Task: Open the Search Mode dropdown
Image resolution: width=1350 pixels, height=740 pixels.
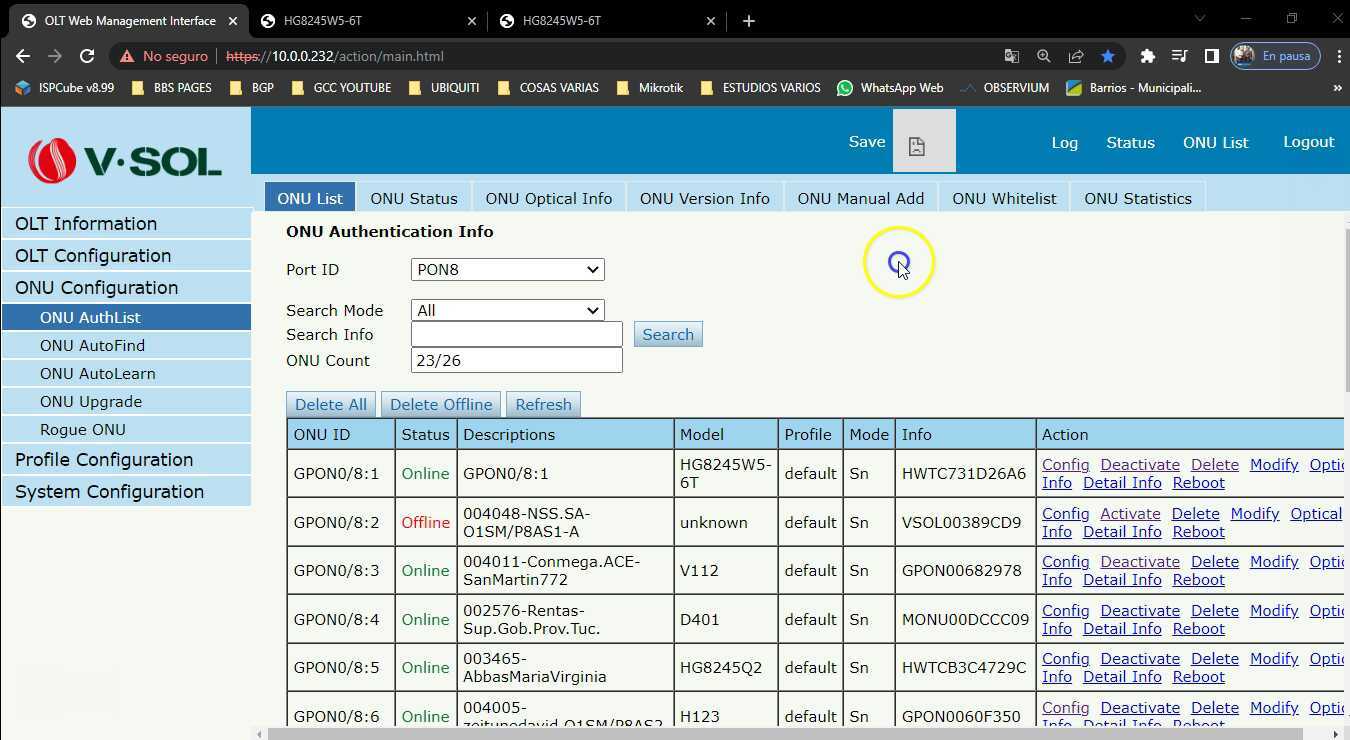Action: tap(507, 311)
